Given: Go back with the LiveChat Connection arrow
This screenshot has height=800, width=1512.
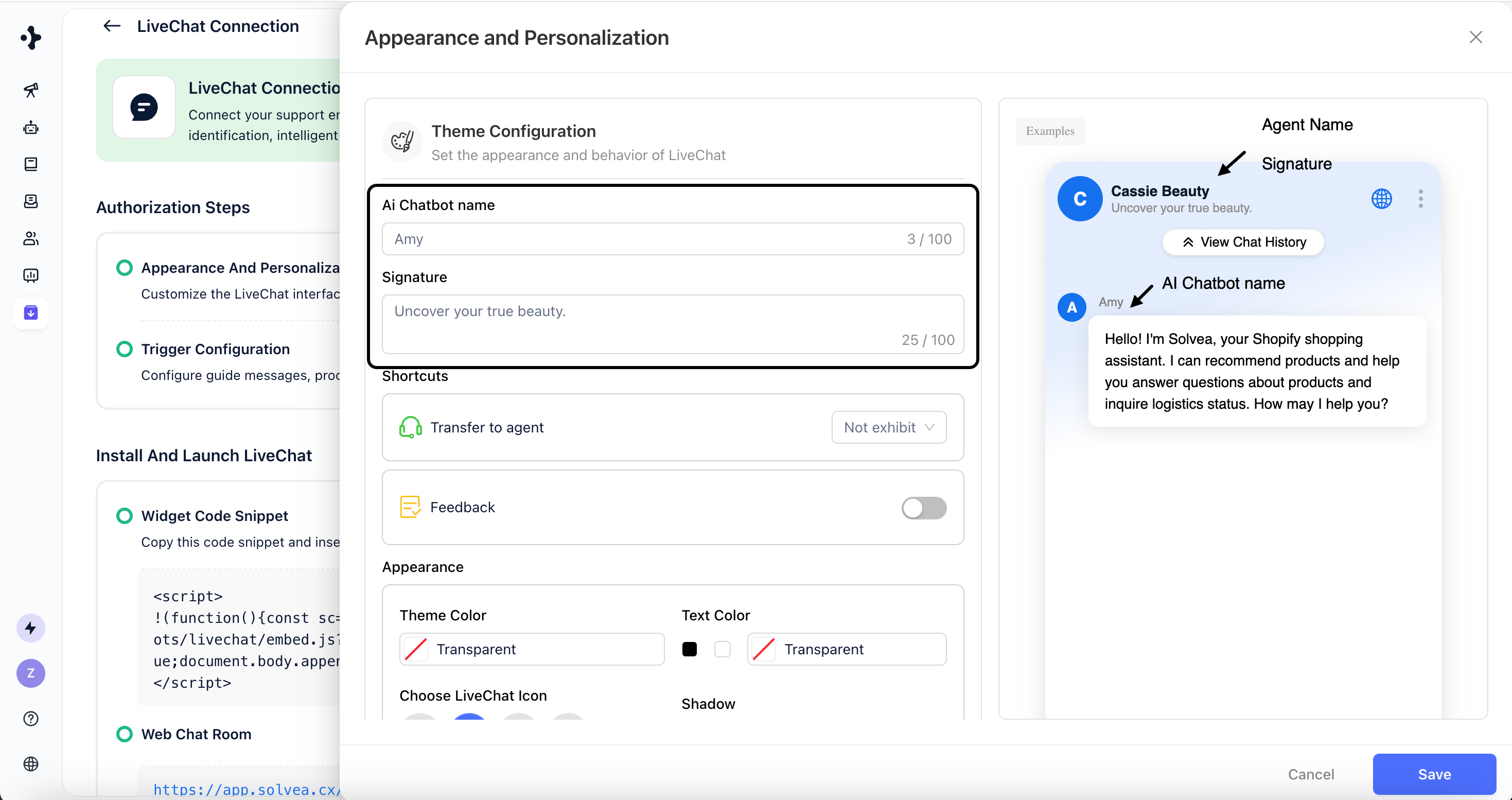Looking at the screenshot, I should click(x=112, y=26).
